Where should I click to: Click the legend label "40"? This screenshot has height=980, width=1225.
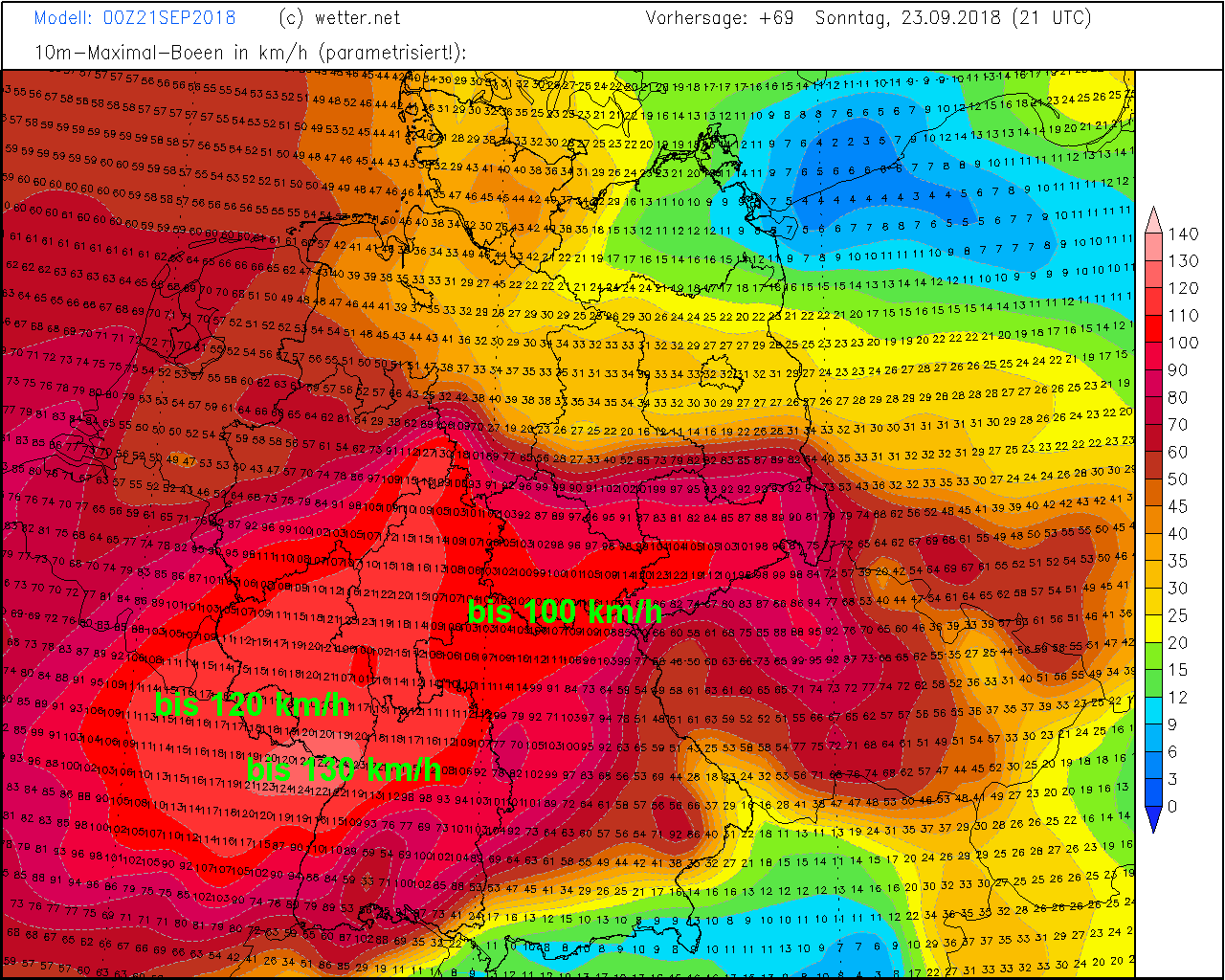point(1178,533)
